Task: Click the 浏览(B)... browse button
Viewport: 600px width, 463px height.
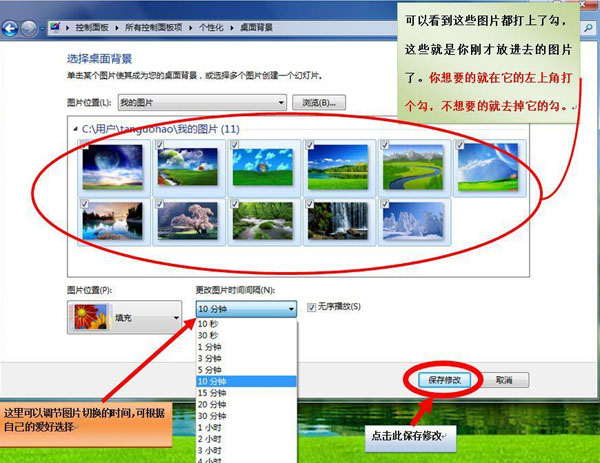Action: [319, 102]
